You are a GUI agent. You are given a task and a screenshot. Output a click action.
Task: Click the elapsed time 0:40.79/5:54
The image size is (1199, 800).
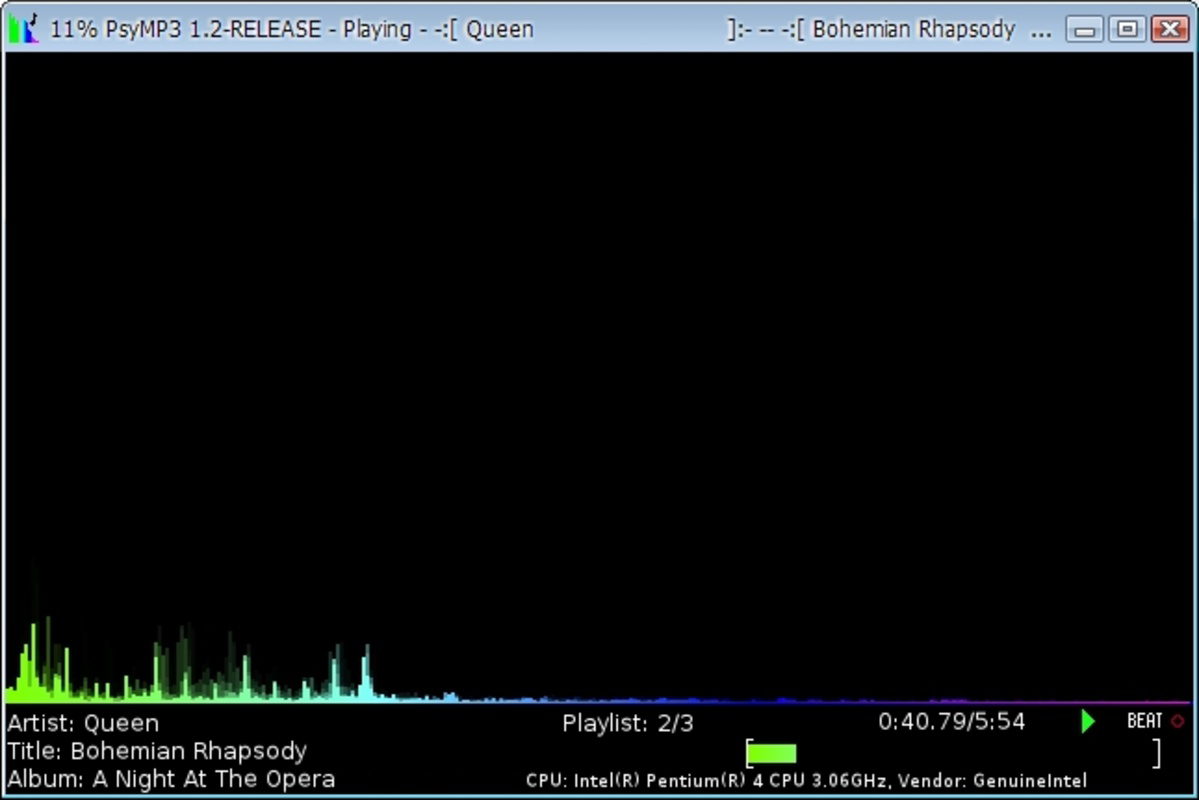tap(951, 721)
